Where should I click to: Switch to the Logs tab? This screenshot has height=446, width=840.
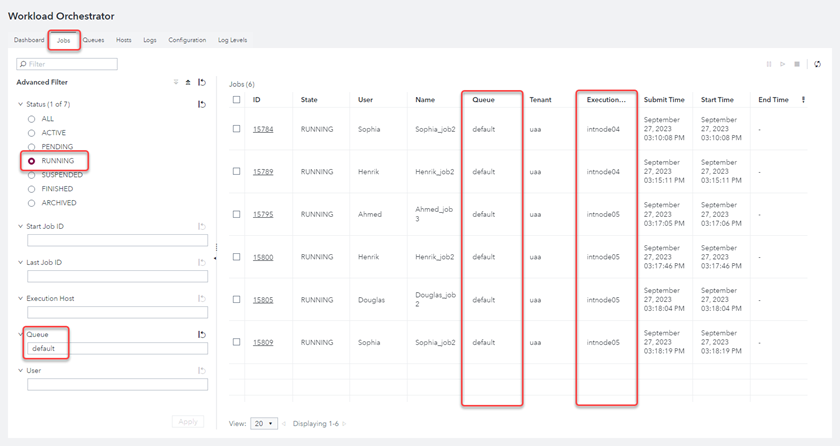(x=150, y=40)
